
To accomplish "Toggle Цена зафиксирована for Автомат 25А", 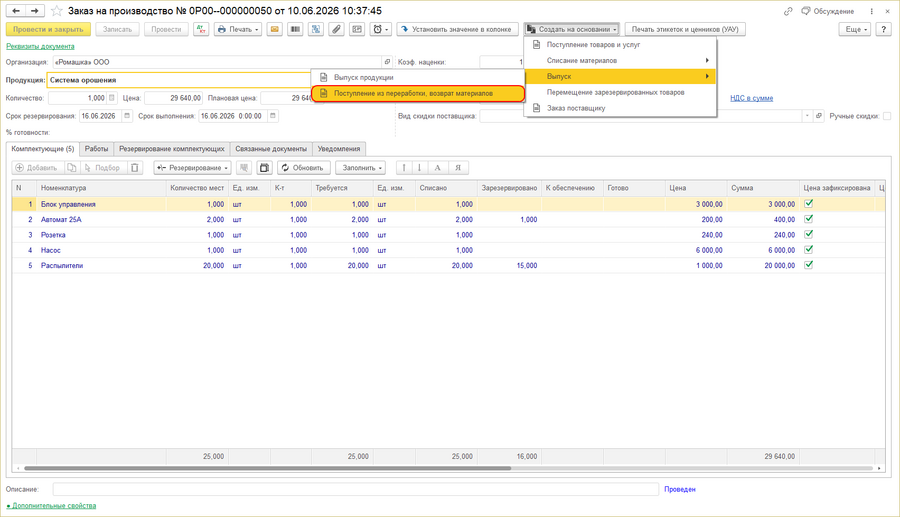I will click(x=809, y=219).
